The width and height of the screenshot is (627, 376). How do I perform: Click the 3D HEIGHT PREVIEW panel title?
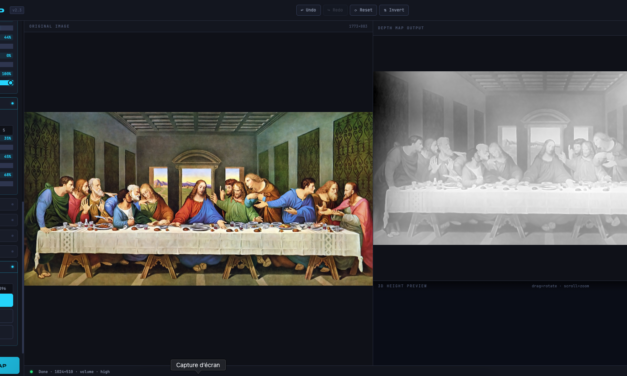pyautogui.click(x=402, y=286)
